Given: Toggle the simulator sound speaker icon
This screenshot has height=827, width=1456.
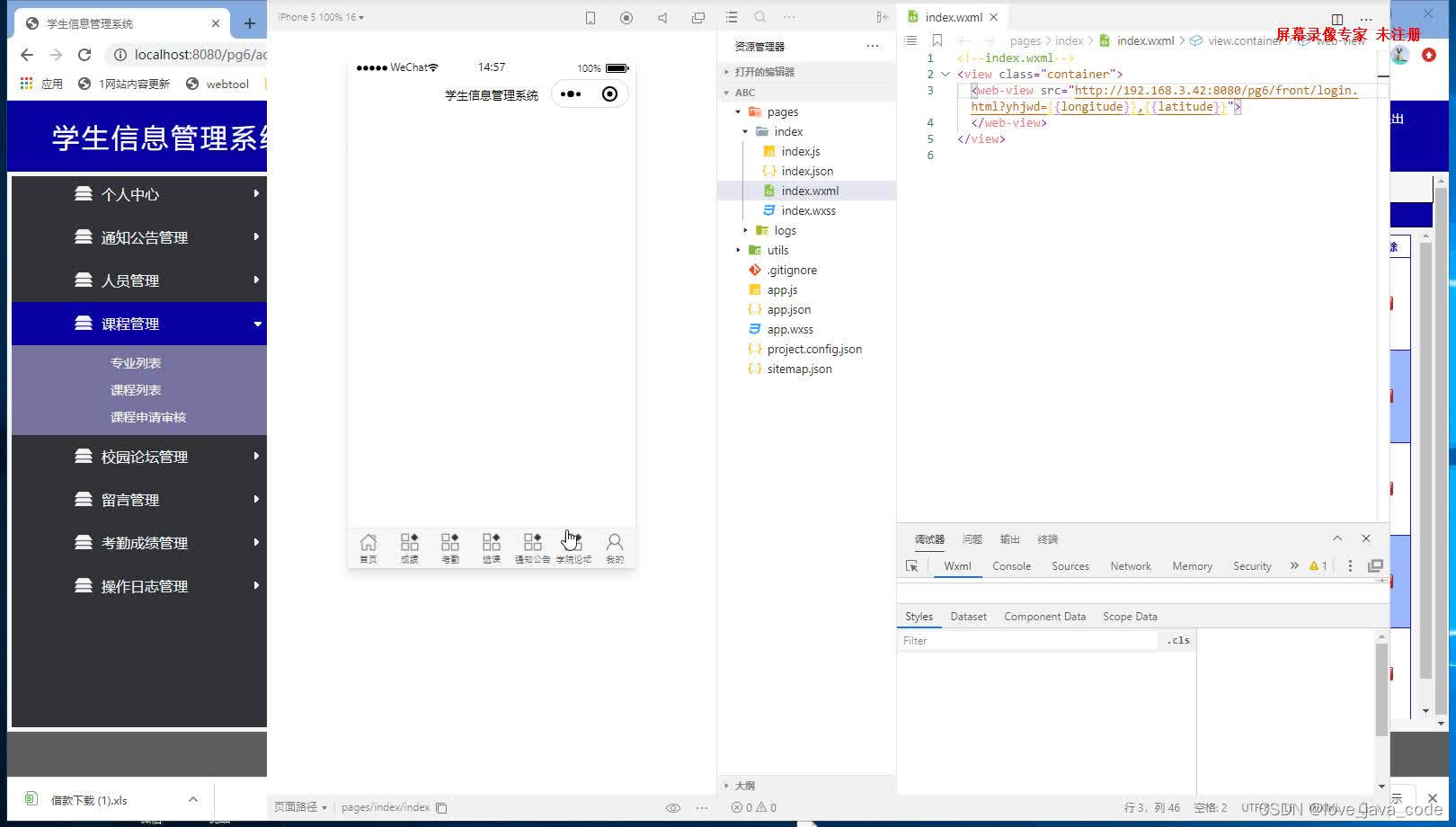Looking at the screenshot, I should (x=662, y=17).
